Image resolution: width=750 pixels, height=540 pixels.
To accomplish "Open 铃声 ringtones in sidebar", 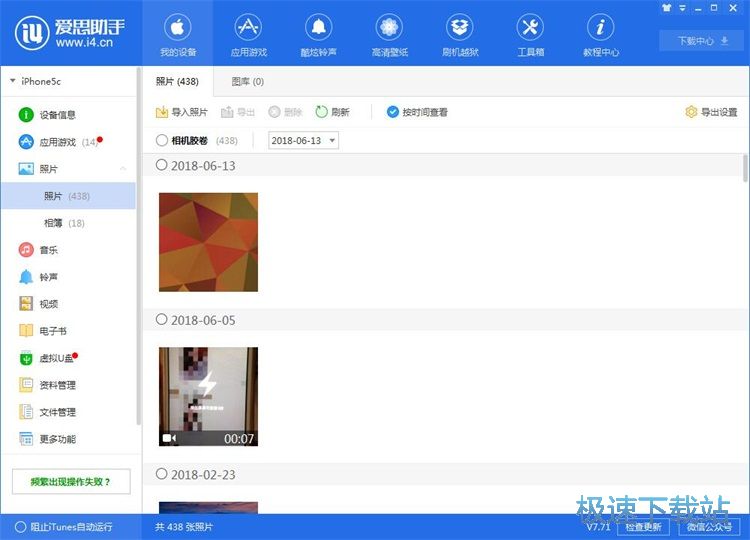I will click(38, 277).
